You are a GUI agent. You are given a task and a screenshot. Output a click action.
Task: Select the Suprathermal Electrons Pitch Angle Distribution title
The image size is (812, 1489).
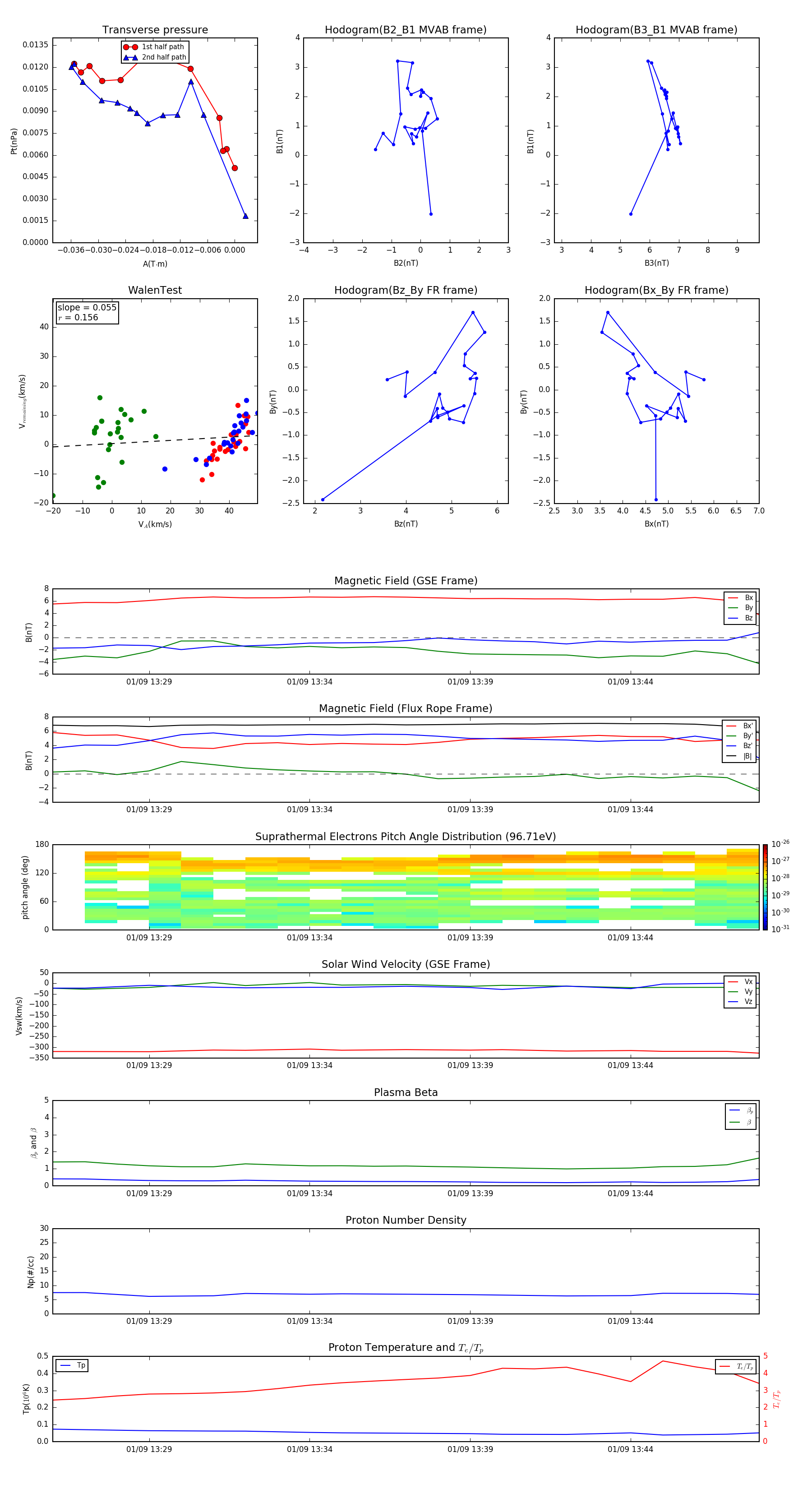[x=406, y=837]
